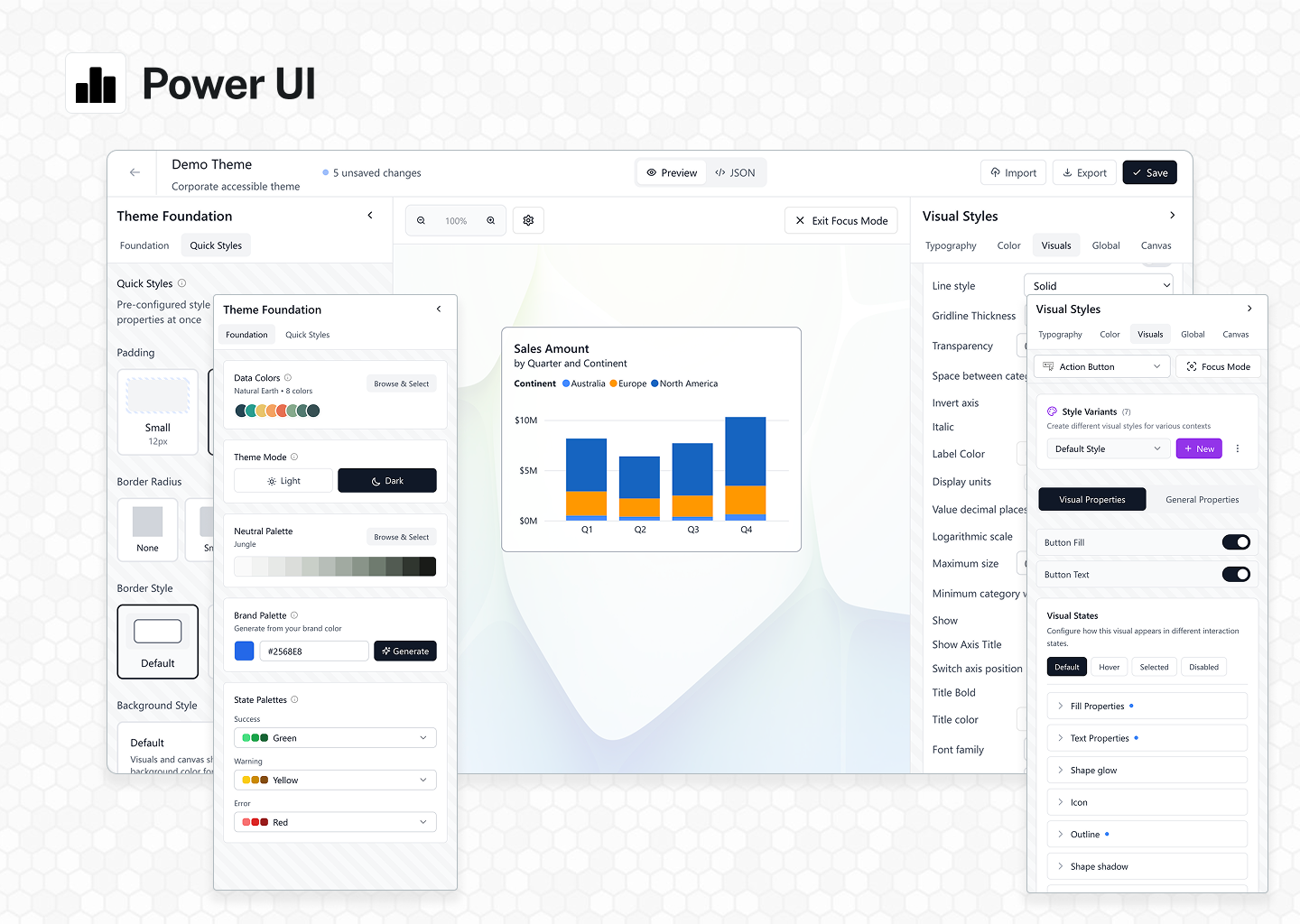The height and width of the screenshot is (924, 1300).
Task: Disable the Button Fill toggle
Action: (x=1236, y=542)
